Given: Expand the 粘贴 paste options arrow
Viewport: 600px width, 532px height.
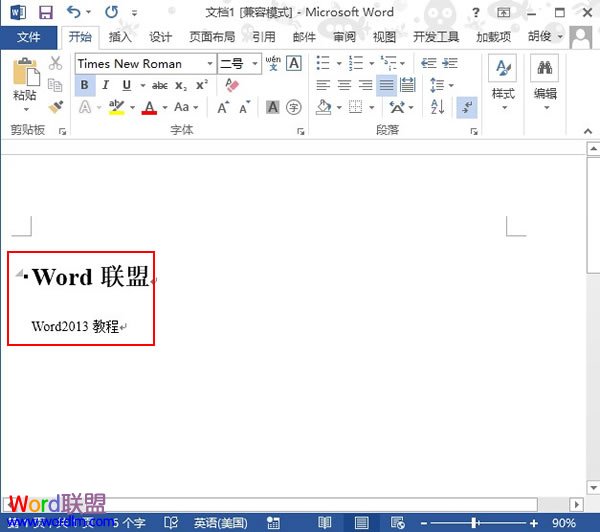Looking at the screenshot, I should pyautogui.click(x=26, y=109).
